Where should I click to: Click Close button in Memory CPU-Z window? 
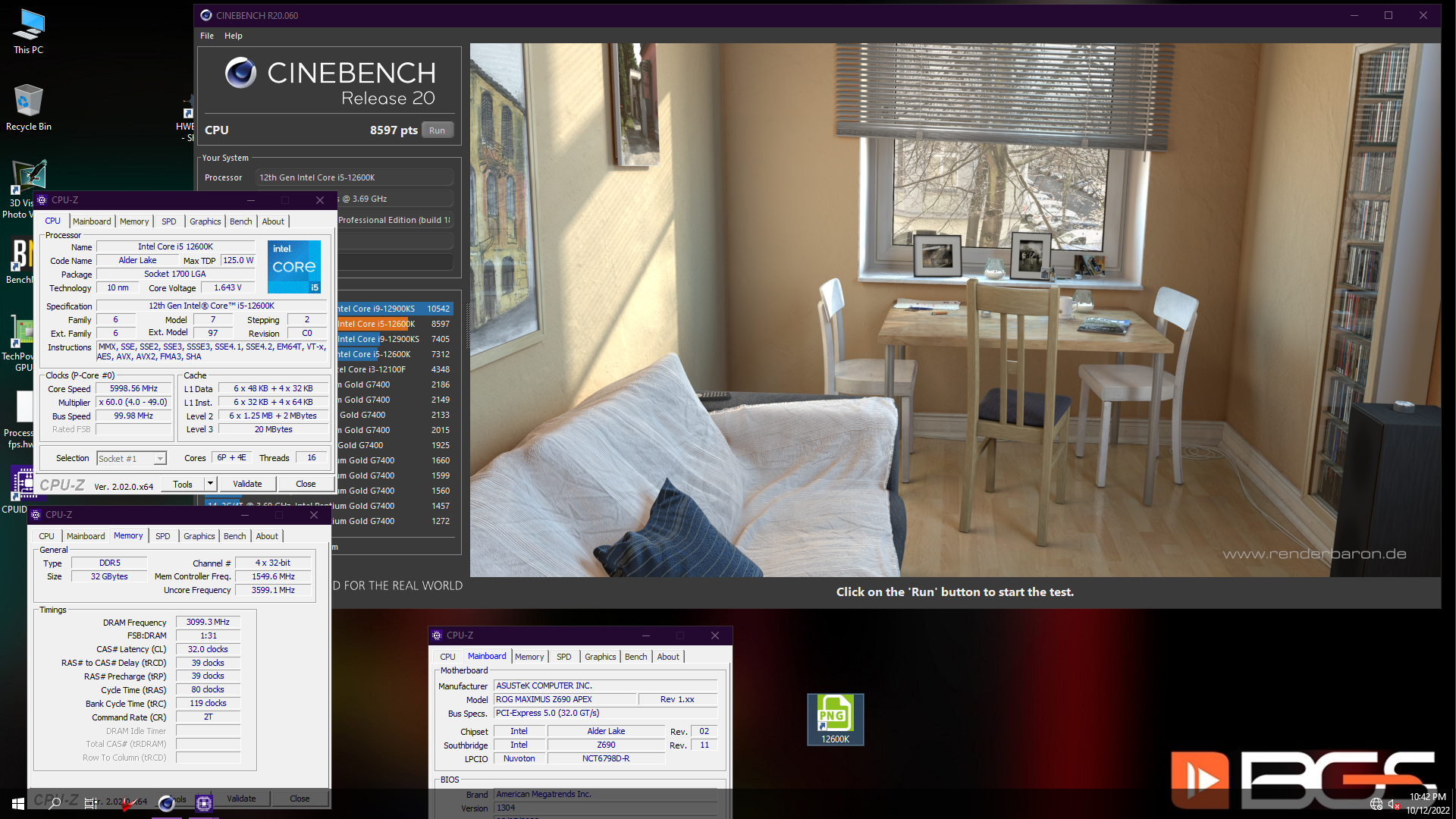click(x=300, y=799)
